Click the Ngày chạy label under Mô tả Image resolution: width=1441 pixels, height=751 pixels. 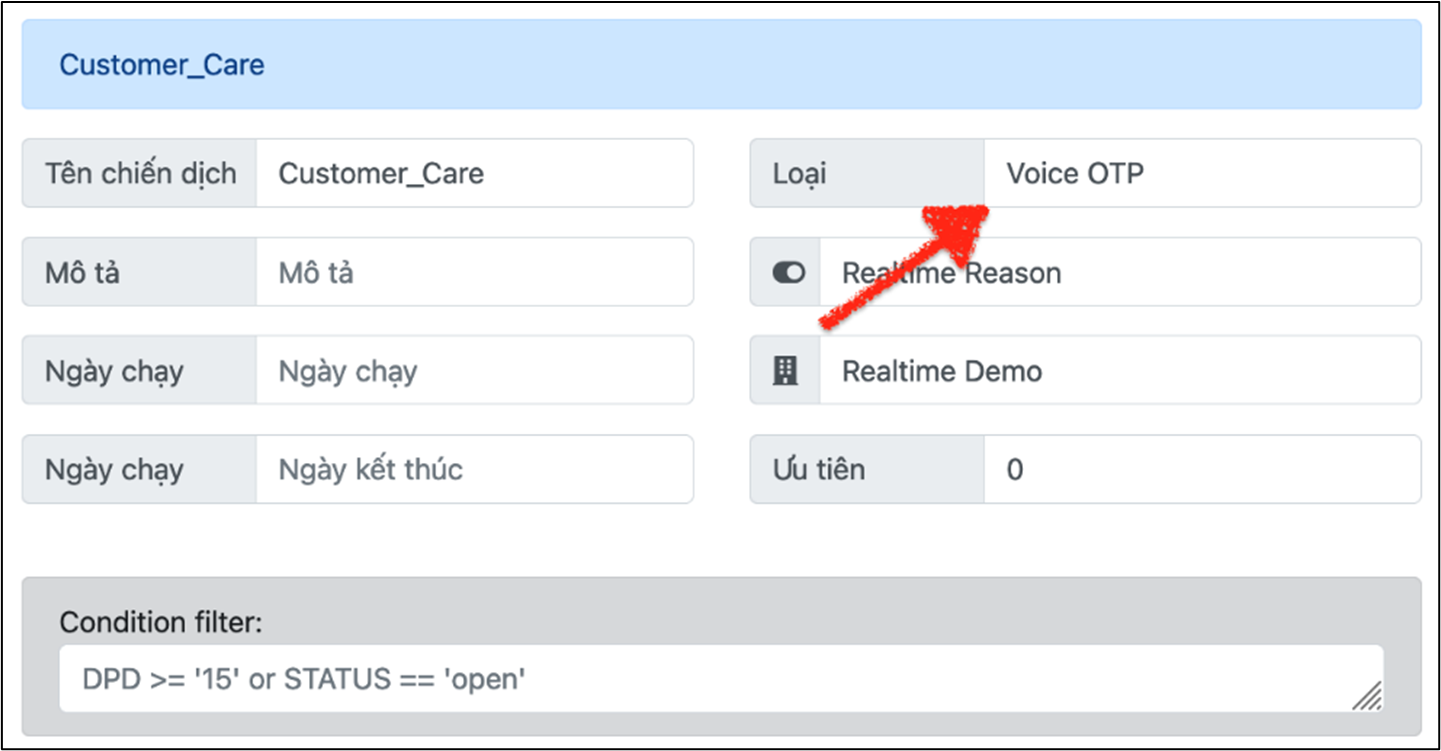(x=114, y=371)
